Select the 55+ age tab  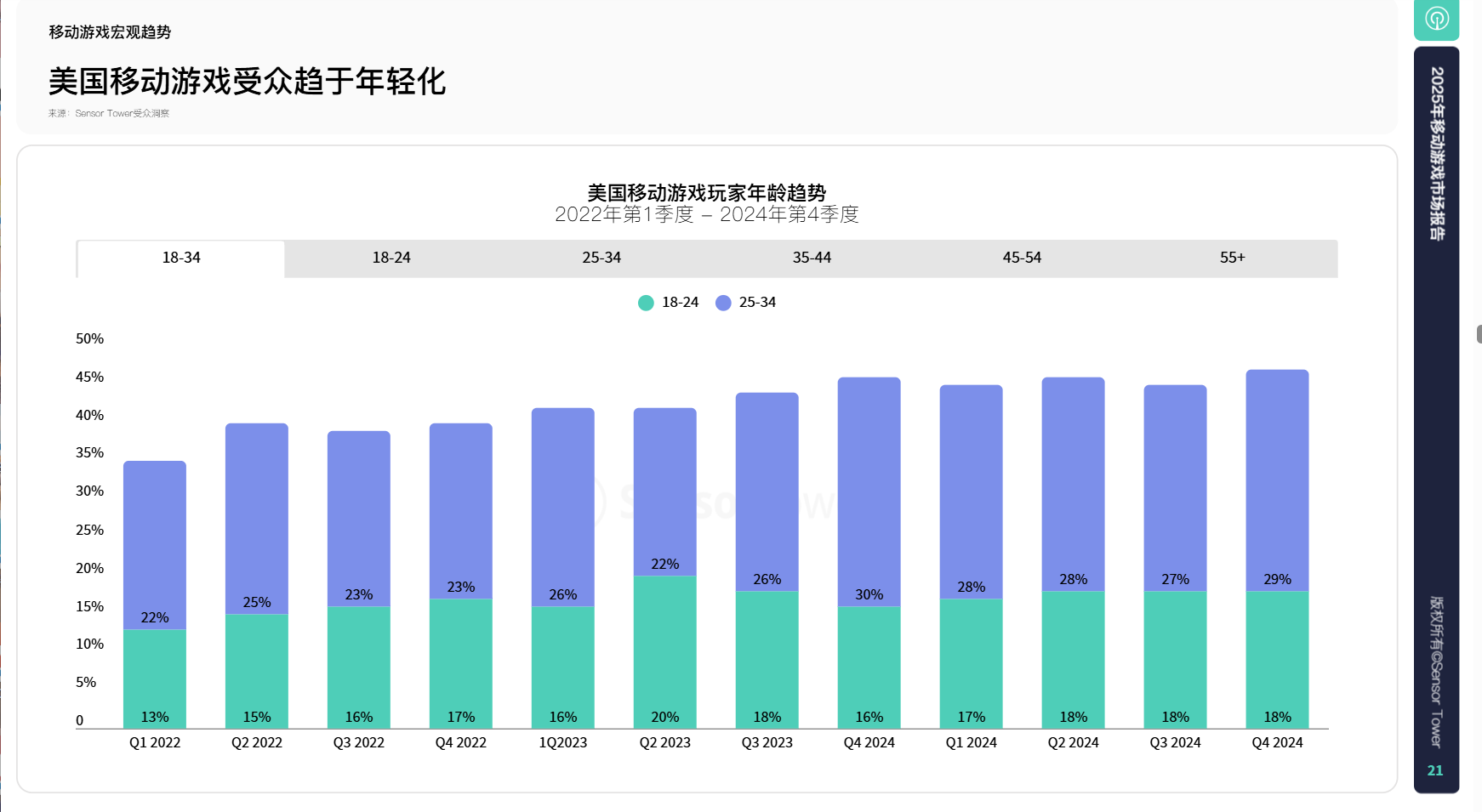click(1232, 258)
